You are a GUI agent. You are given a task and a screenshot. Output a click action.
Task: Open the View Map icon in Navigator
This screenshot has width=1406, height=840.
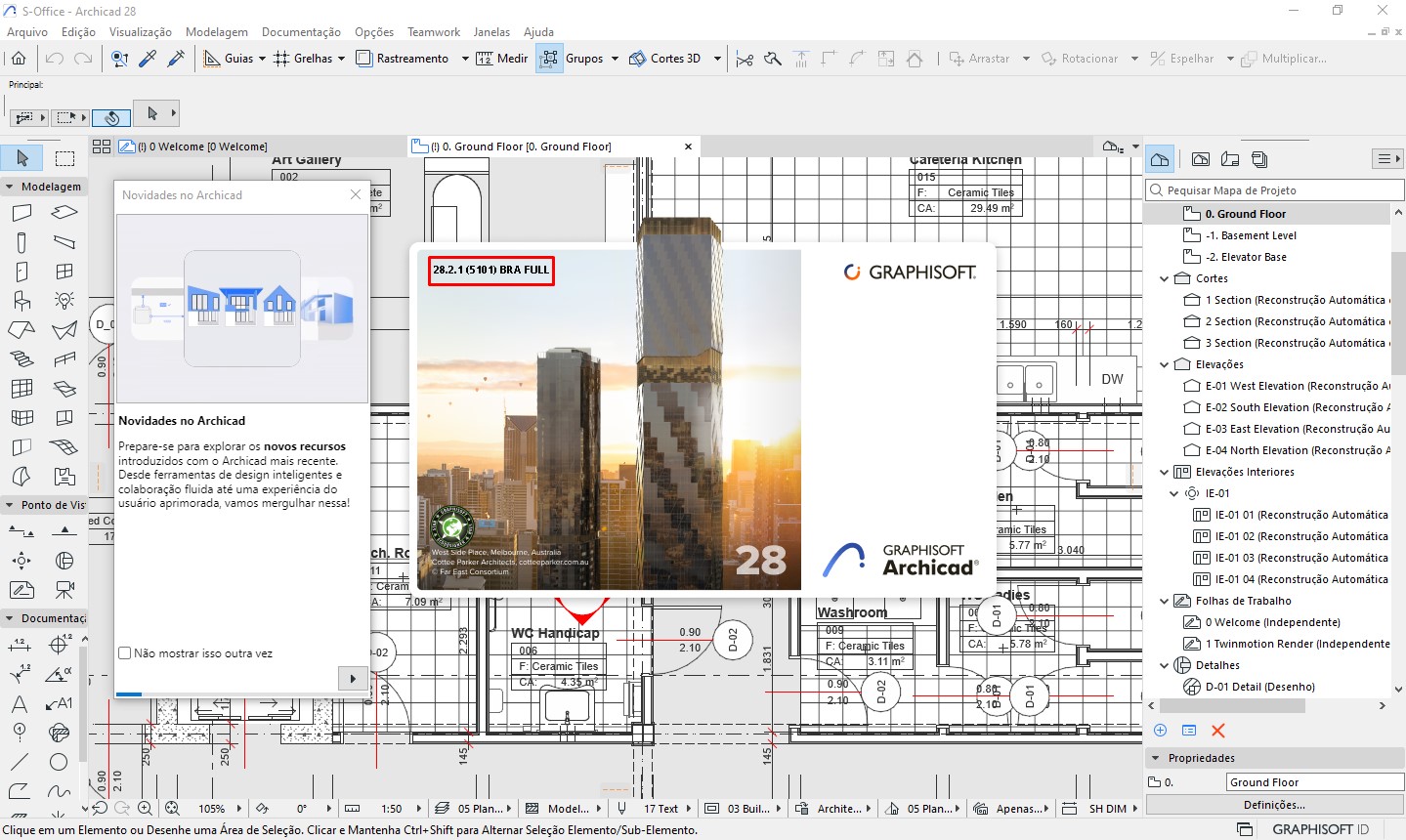[x=1201, y=159]
